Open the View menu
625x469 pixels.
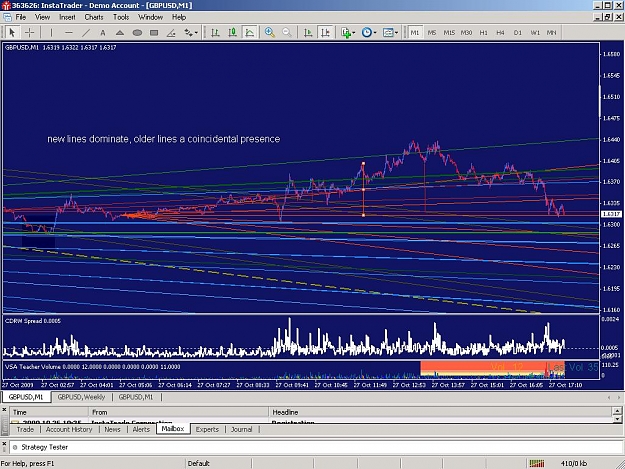[42, 17]
